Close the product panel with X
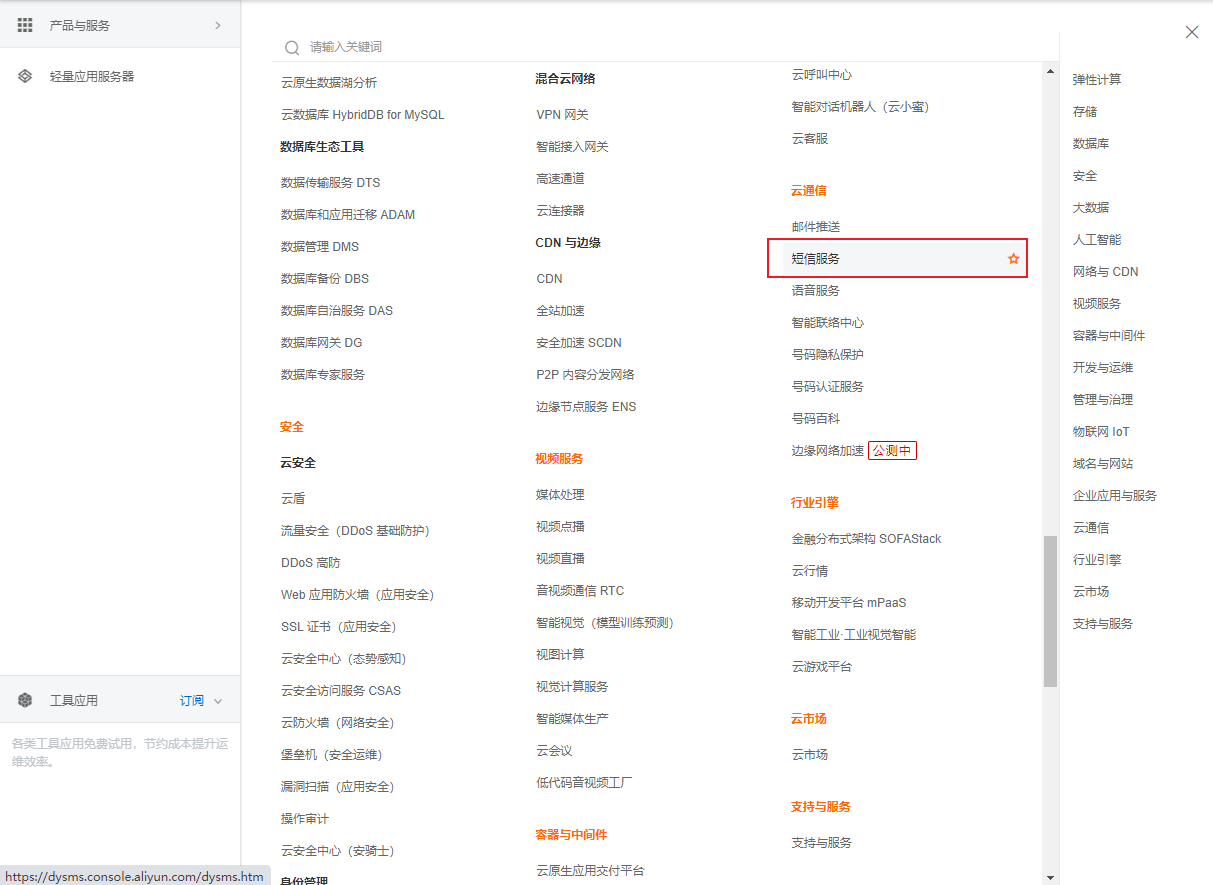This screenshot has width=1213, height=885. pyautogui.click(x=1191, y=32)
